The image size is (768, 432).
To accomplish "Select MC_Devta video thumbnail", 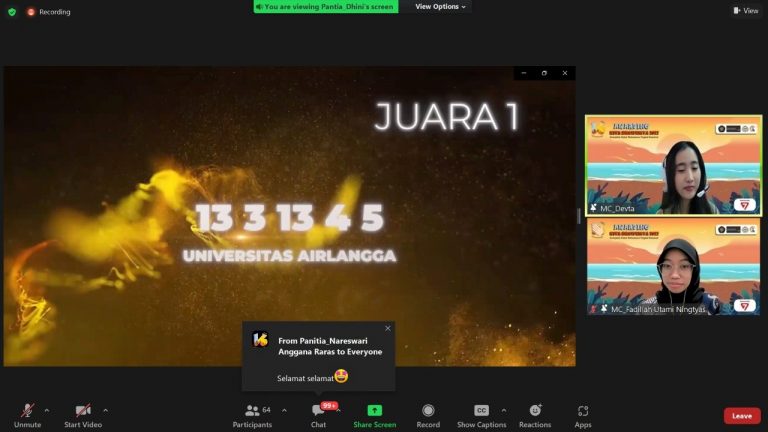I will click(673, 165).
